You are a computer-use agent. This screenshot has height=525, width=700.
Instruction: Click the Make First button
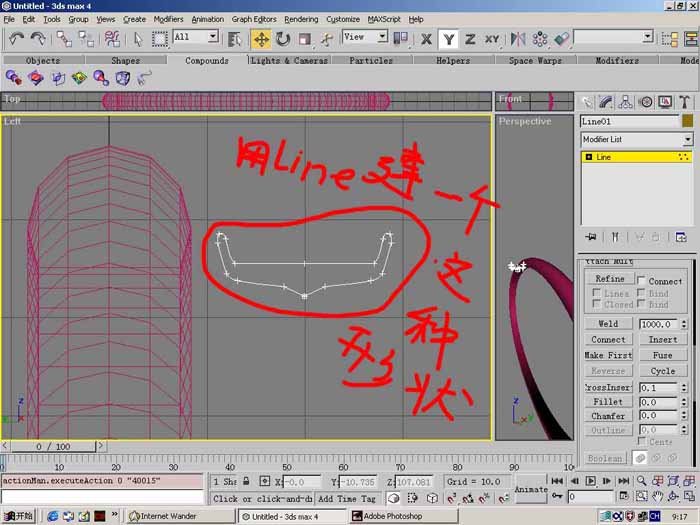tap(608, 355)
